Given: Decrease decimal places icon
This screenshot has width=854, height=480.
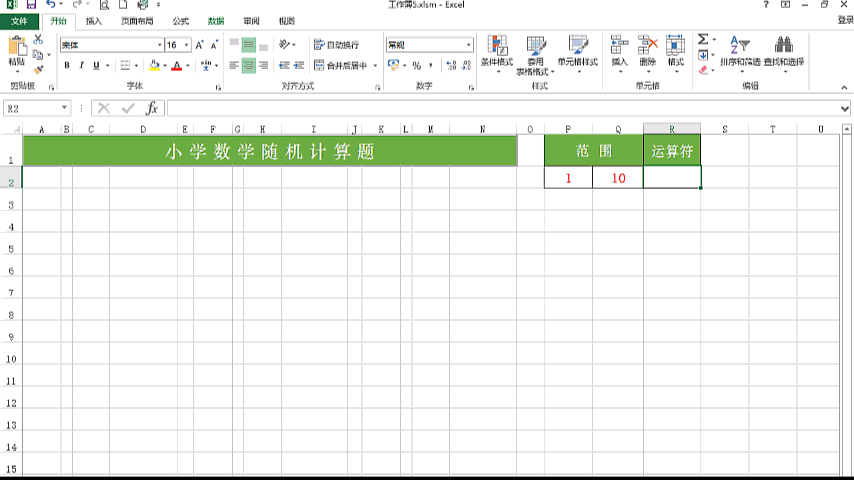Looking at the screenshot, I should coord(466,65).
